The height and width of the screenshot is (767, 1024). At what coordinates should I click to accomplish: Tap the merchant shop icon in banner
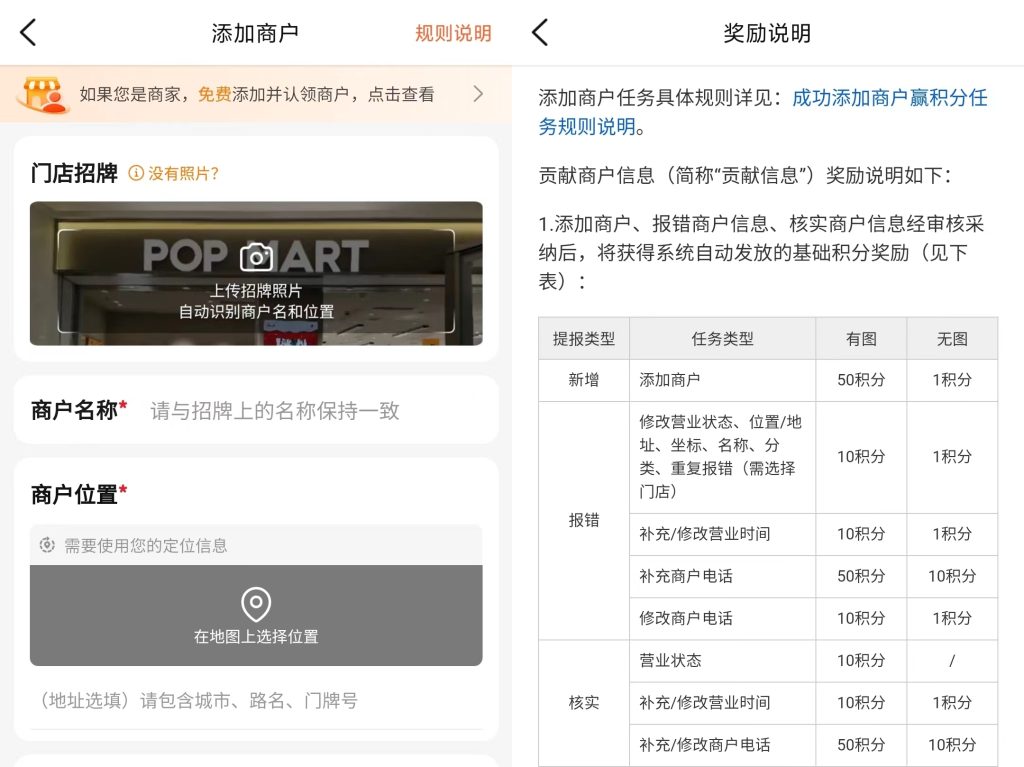pos(43,95)
